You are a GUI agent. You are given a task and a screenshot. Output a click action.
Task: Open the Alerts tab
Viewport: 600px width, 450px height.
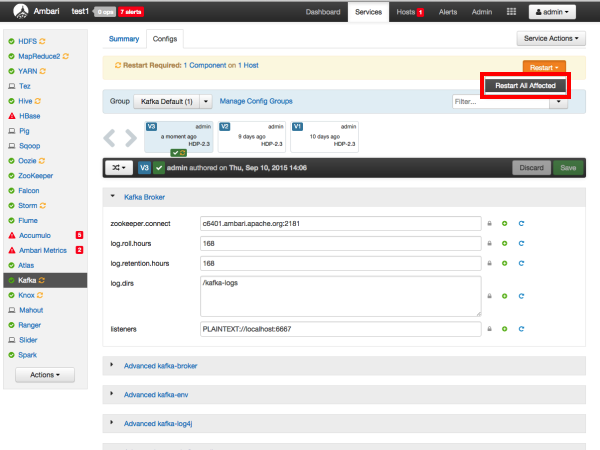pos(448,12)
